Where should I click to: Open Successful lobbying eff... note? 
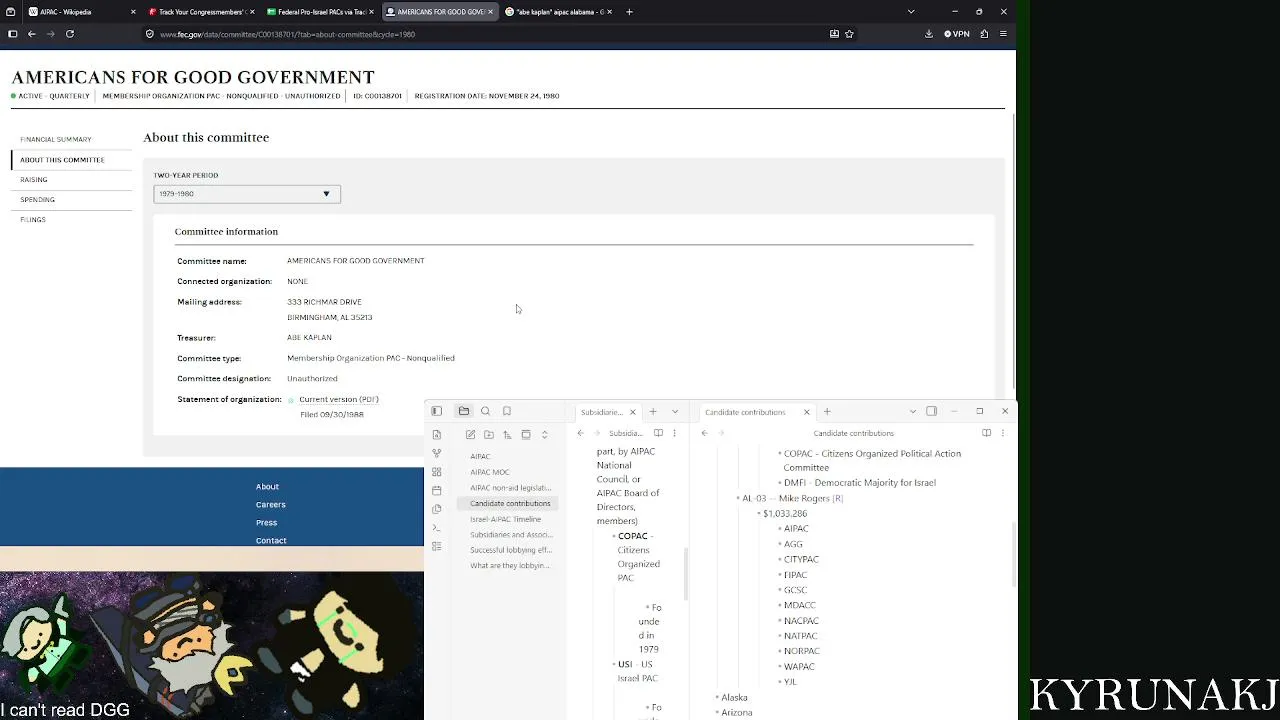[511, 550]
